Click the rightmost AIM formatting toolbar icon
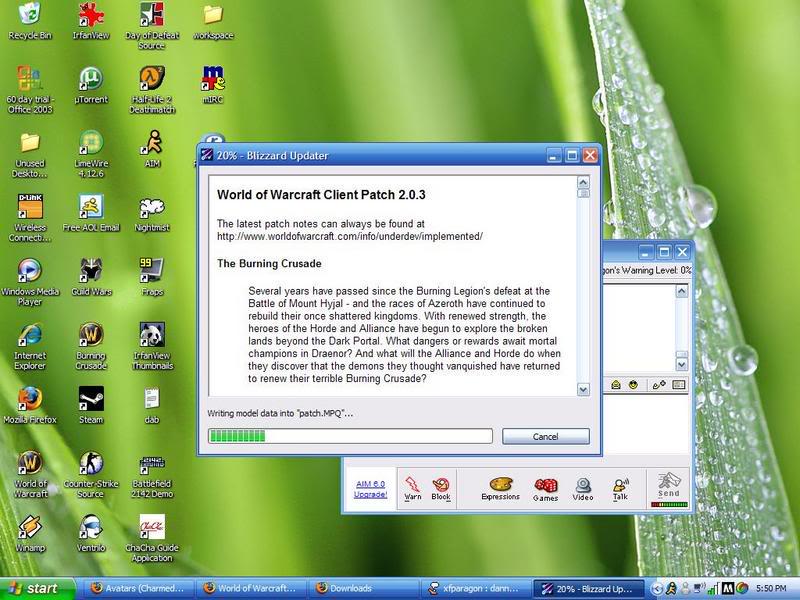 [679, 385]
